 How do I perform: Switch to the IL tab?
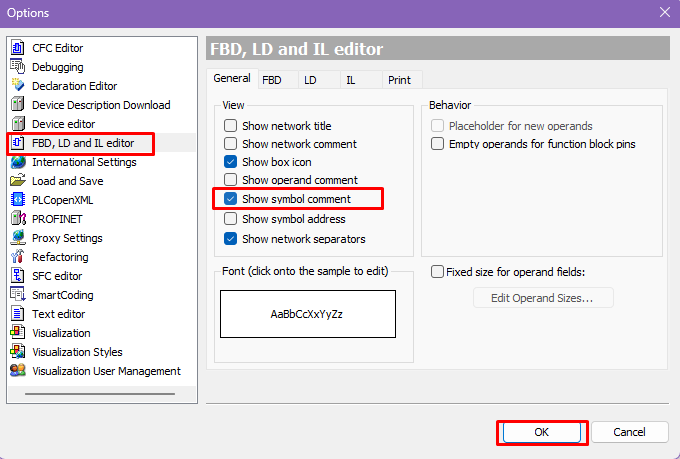coord(351,79)
